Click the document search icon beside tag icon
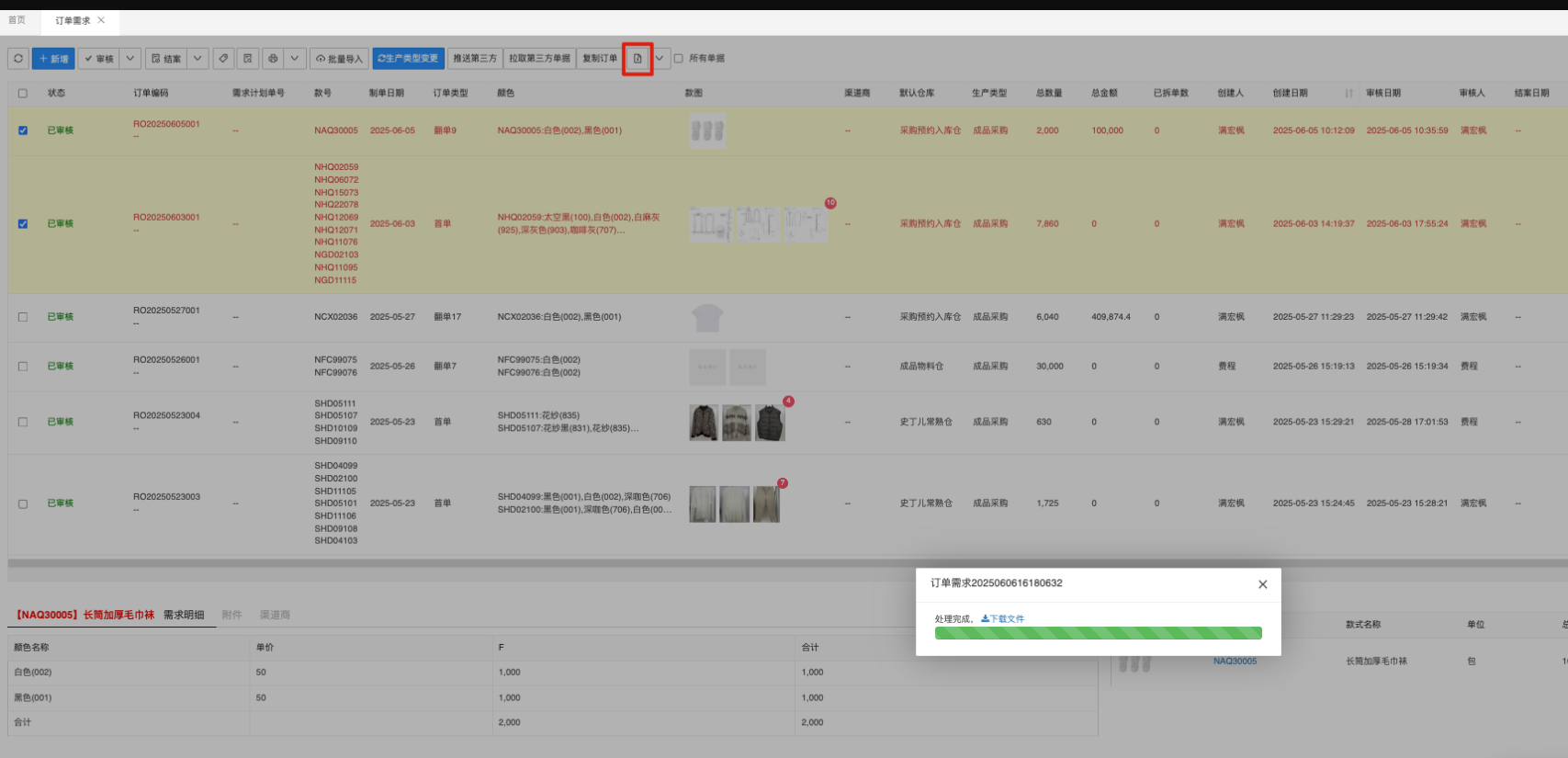 coord(248,59)
